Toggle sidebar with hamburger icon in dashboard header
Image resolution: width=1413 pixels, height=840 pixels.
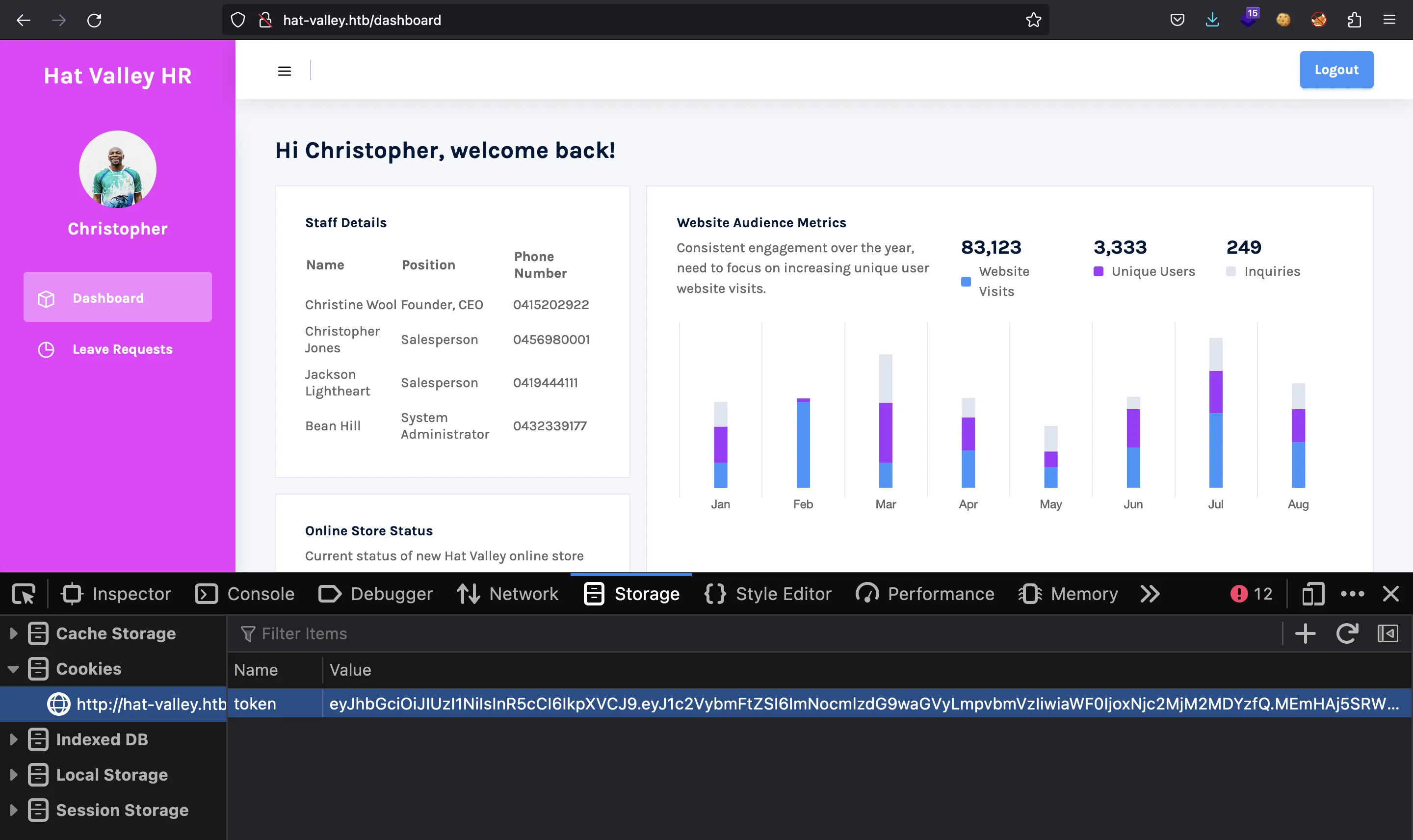click(x=285, y=71)
